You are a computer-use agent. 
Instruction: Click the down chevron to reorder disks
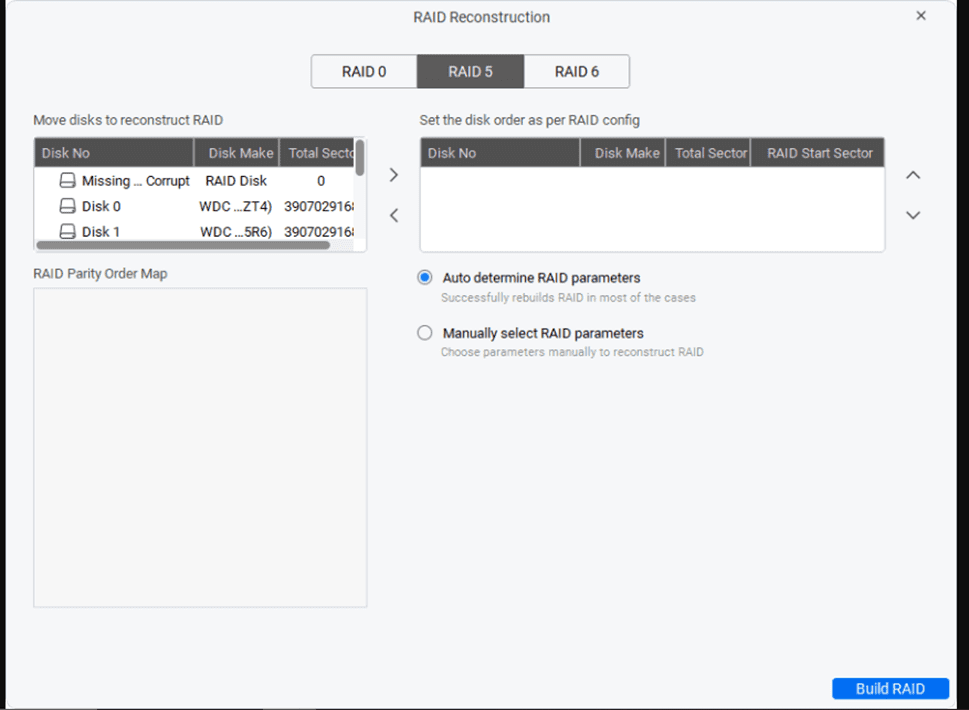tap(912, 214)
